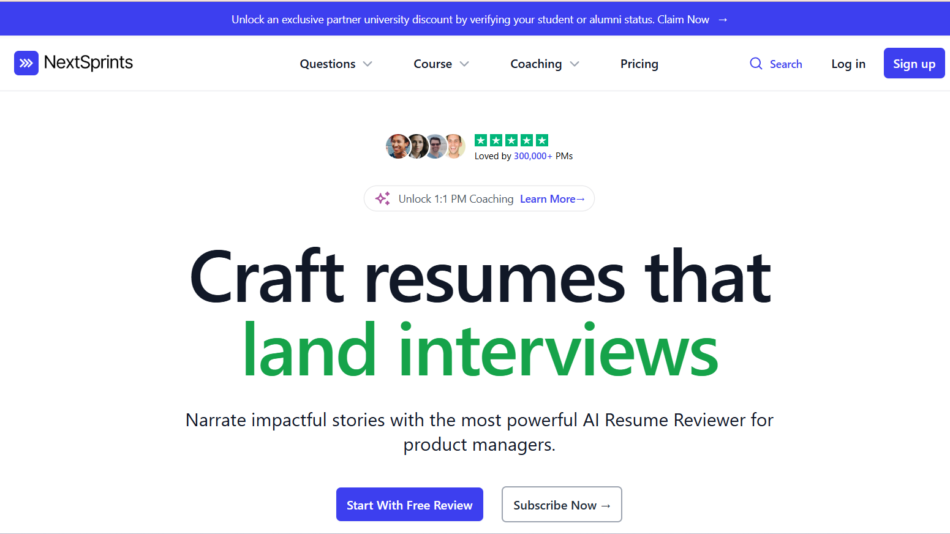
Task: Click Start With Free Review button
Action: click(410, 504)
